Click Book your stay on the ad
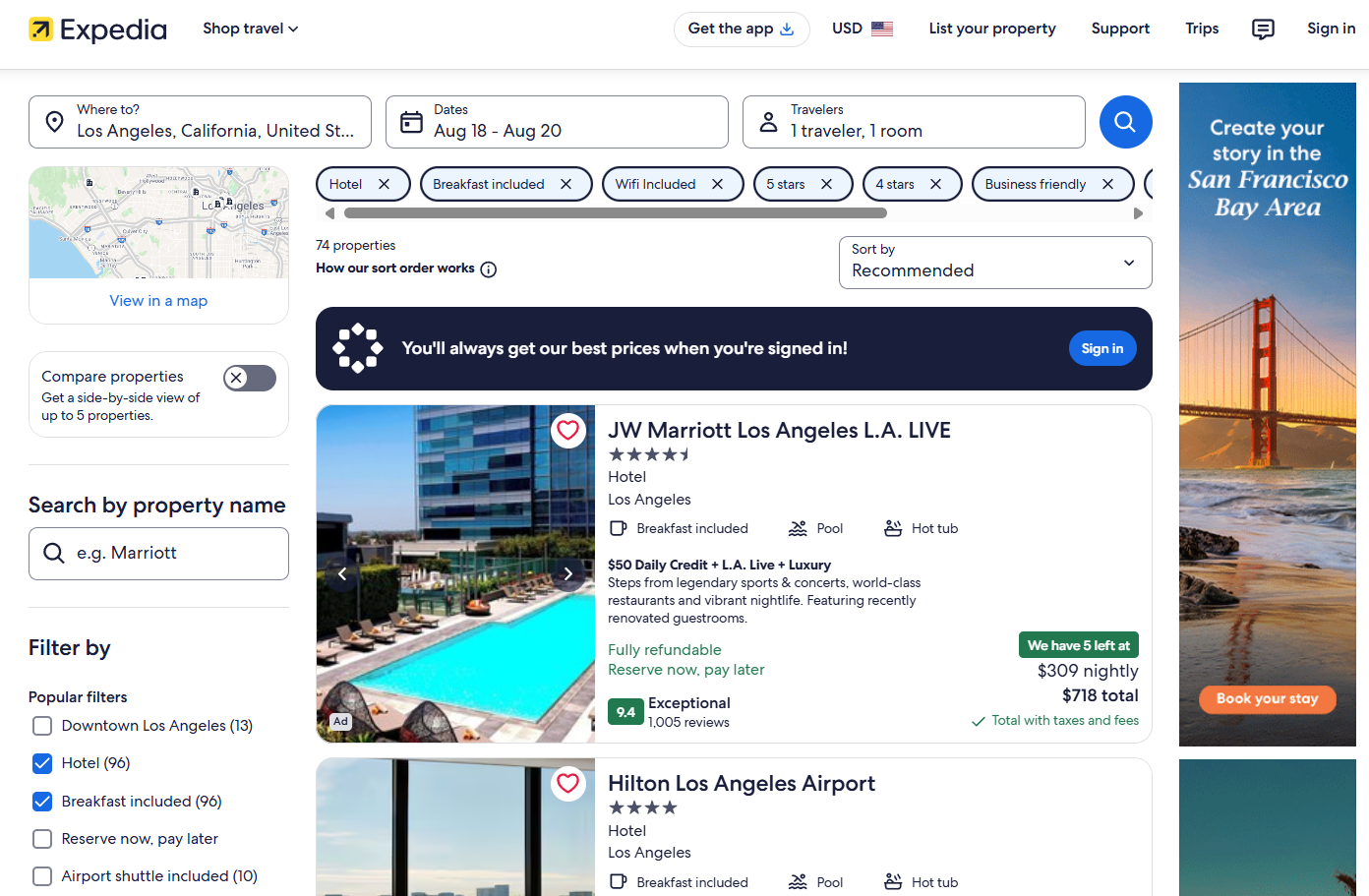The image size is (1369, 896). click(1268, 699)
